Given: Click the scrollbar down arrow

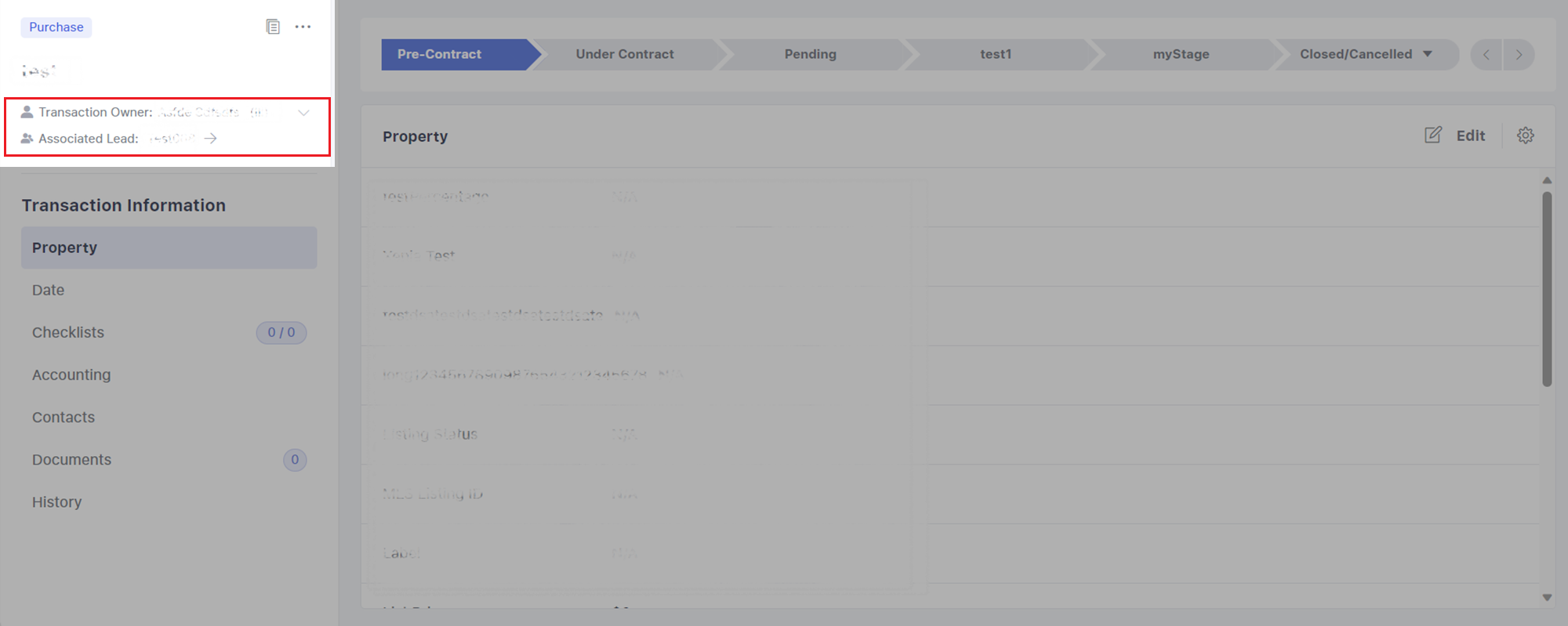Looking at the screenshot, I should pyautogui.click(x=1547, y=597).
